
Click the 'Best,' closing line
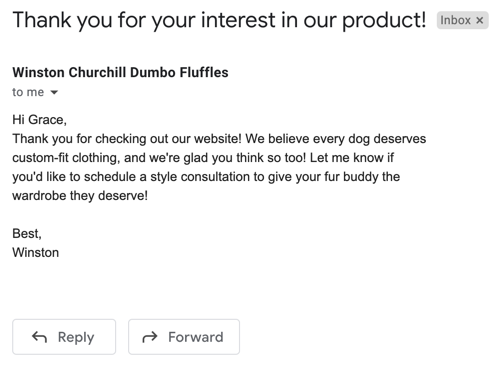click(x=27, y=234)
